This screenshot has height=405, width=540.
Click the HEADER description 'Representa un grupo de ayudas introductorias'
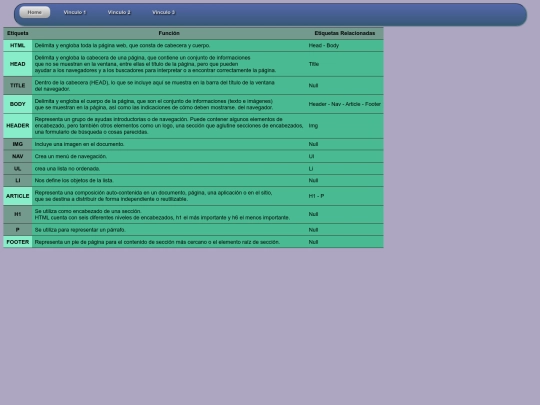tap(169, 126)
